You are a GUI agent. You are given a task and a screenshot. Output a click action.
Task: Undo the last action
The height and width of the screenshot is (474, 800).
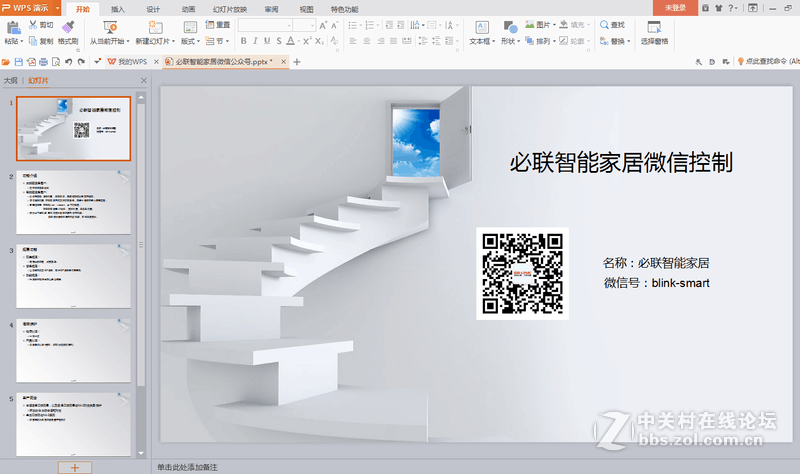click(68, 62)
